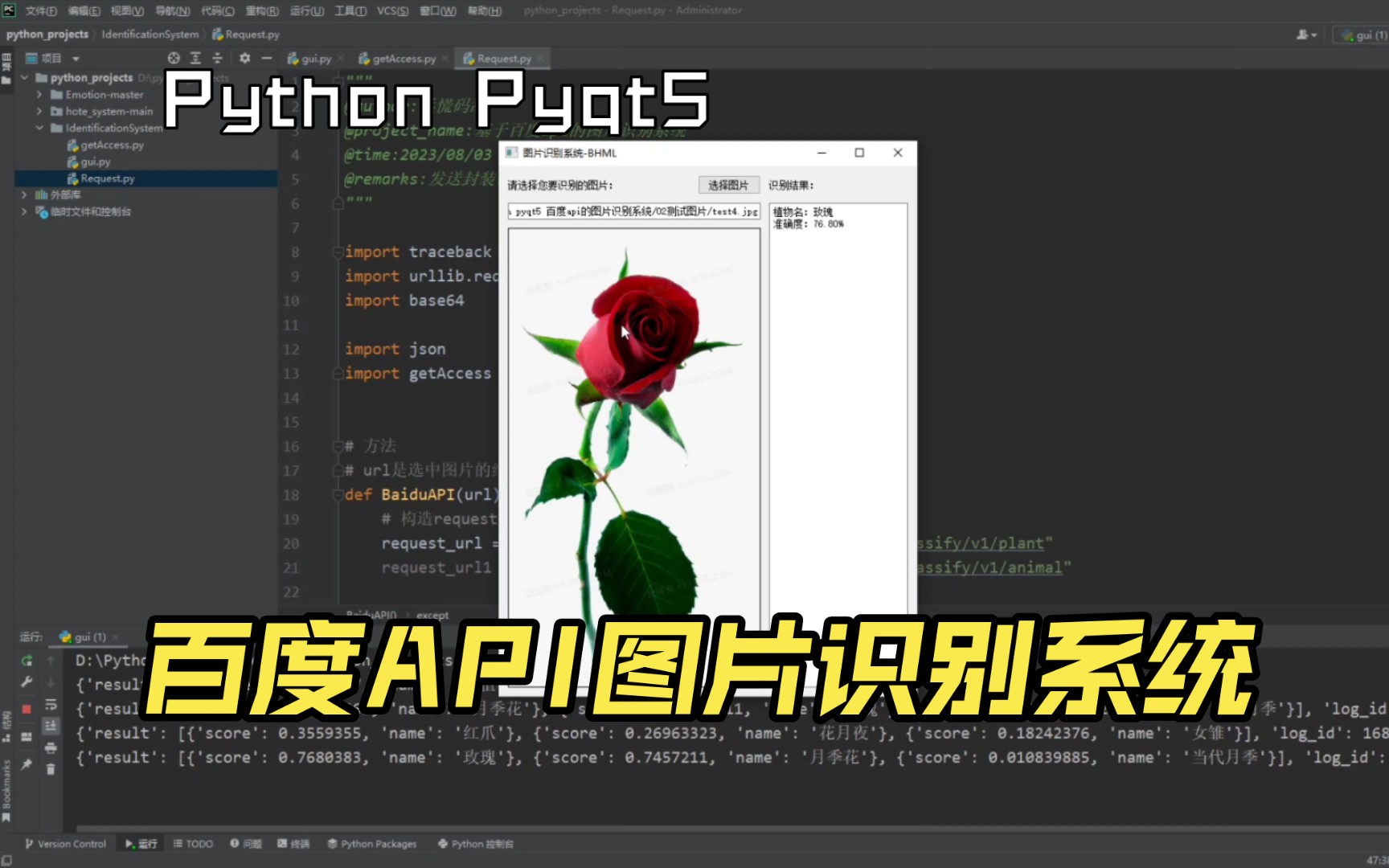Open run configuration with wrench icon
Viewport: 1389px width, 868px height.
pyautogui.click(x=27, y=682)
